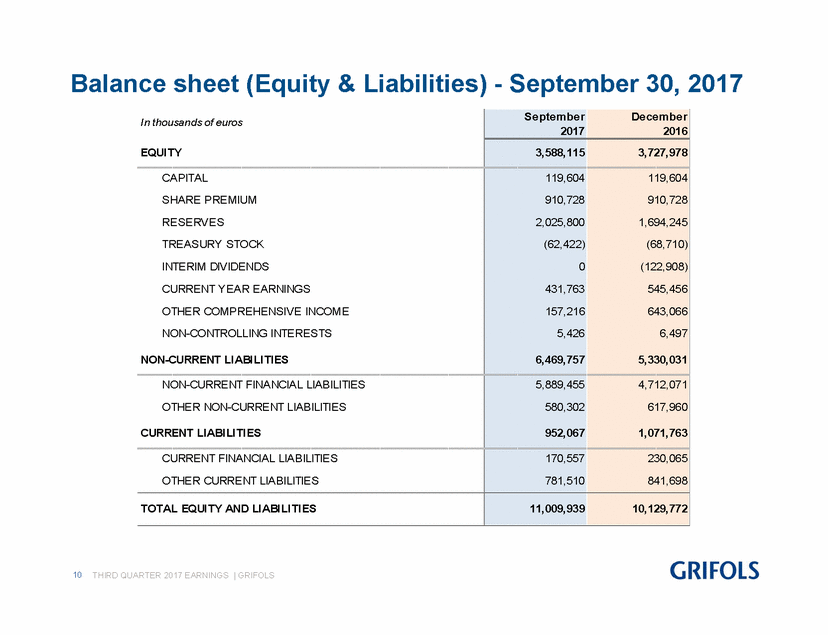Image resolution: width=828 pixels, height=635 pixels.
Task: Click reserves value 2,025,800
Action: pyautogui.click(x=560, y=222)
